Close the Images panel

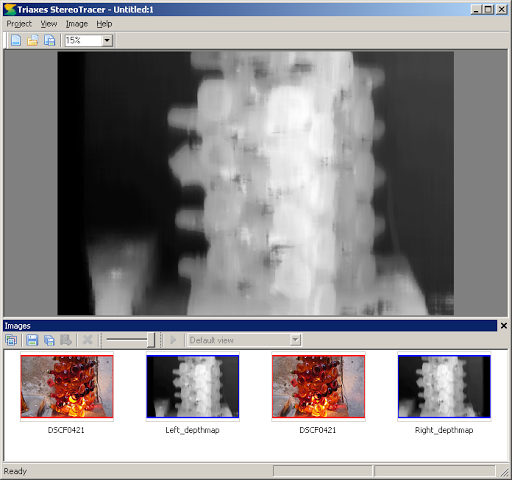504,326
